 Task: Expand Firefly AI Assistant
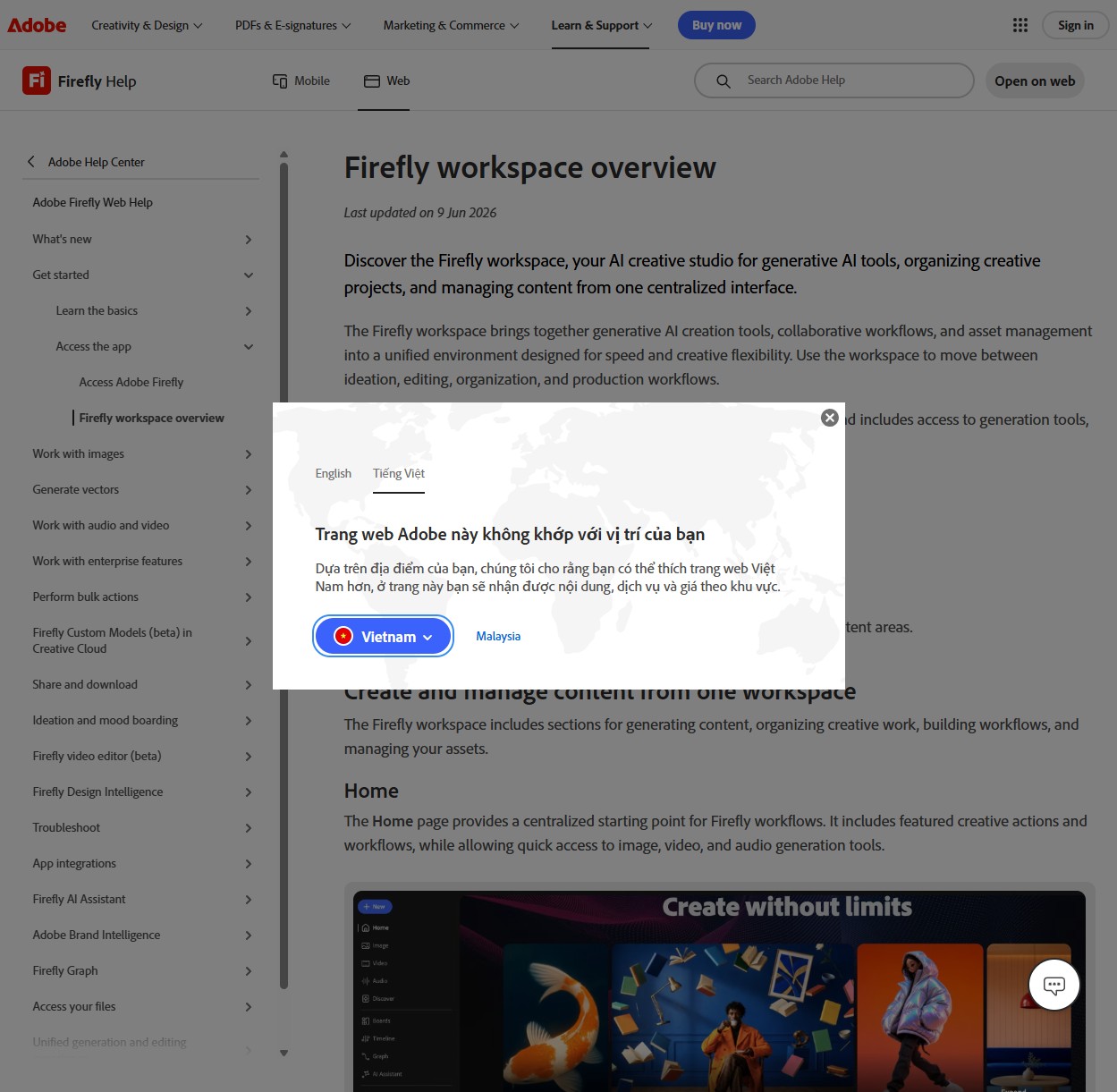click(x=249, y=899)
